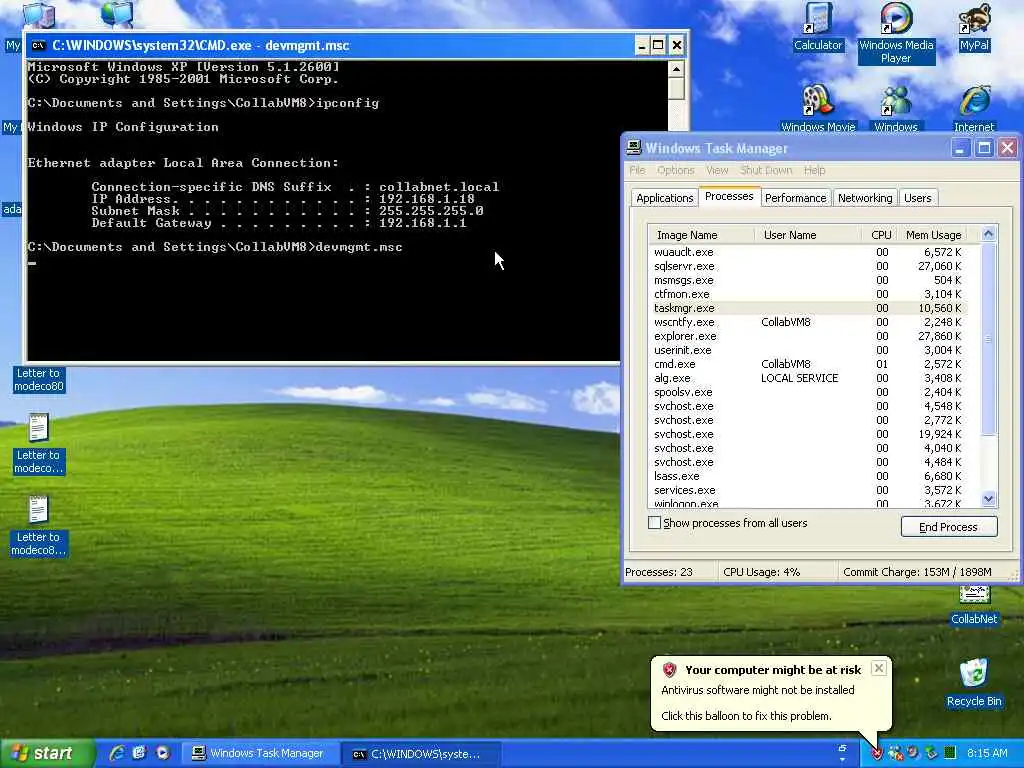Click the red security shield tray icon

coord(876,754)
